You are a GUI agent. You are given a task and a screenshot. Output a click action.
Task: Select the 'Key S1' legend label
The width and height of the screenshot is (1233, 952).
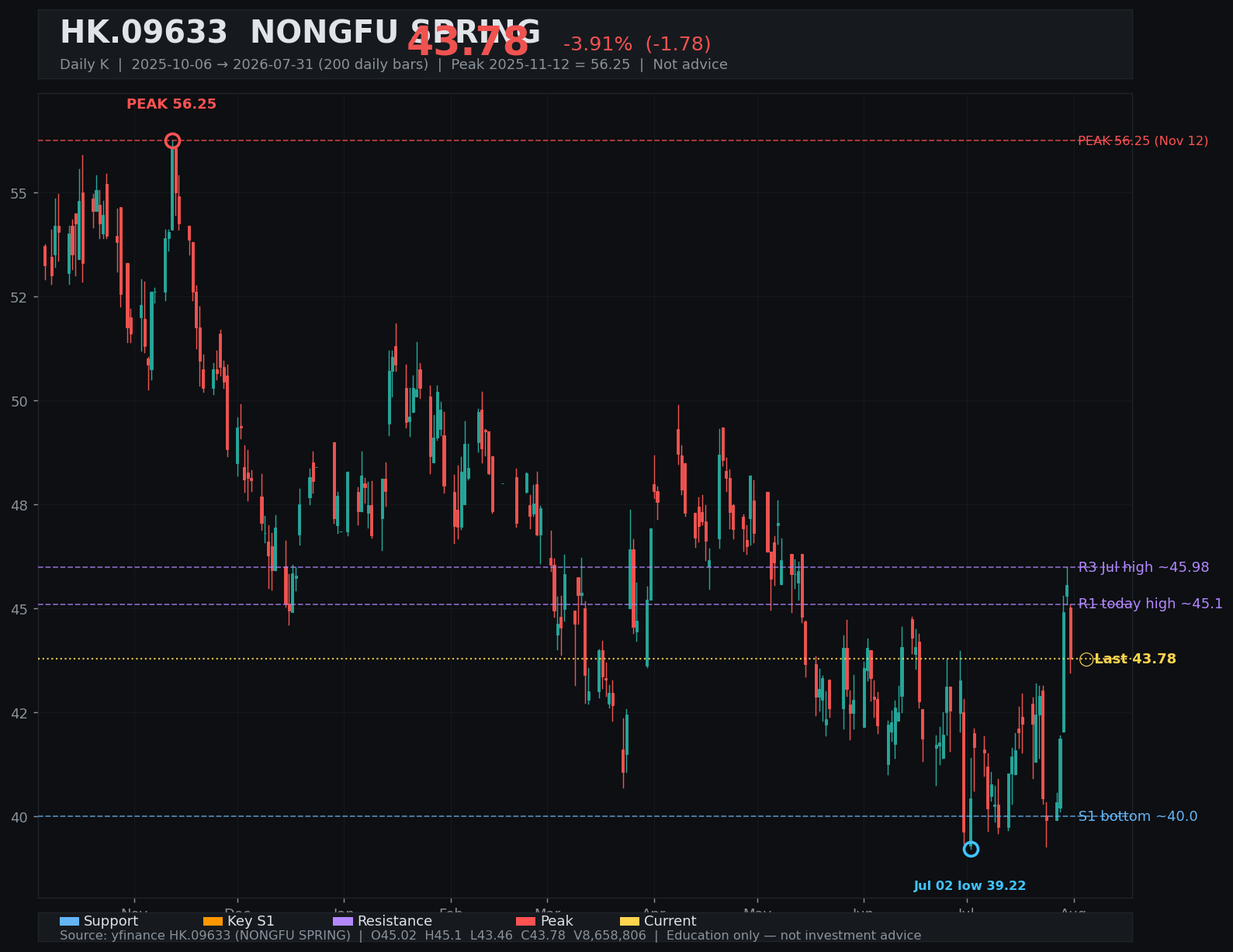(x=251, y=921)
